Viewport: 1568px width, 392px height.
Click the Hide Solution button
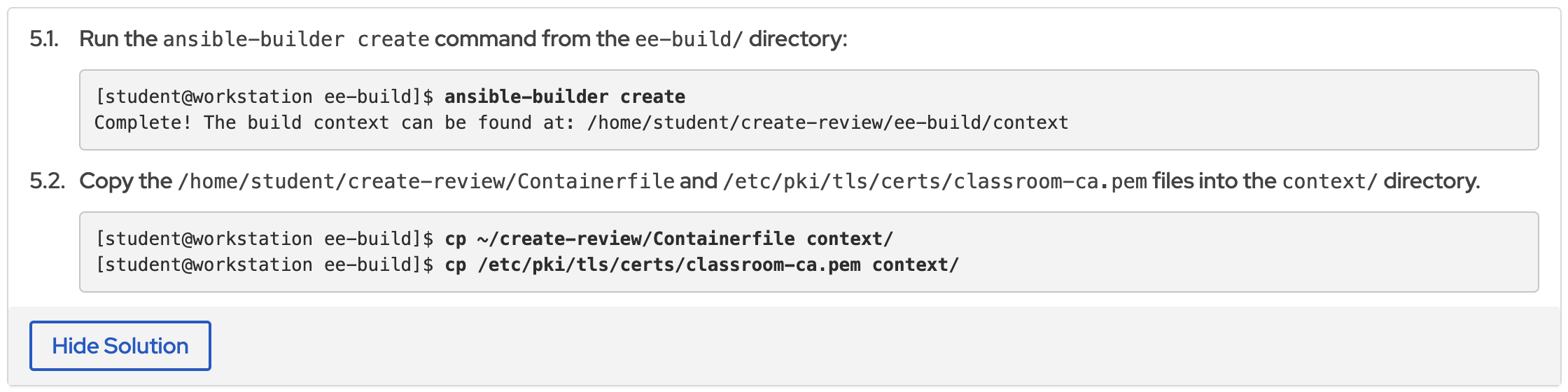point(120,346)
